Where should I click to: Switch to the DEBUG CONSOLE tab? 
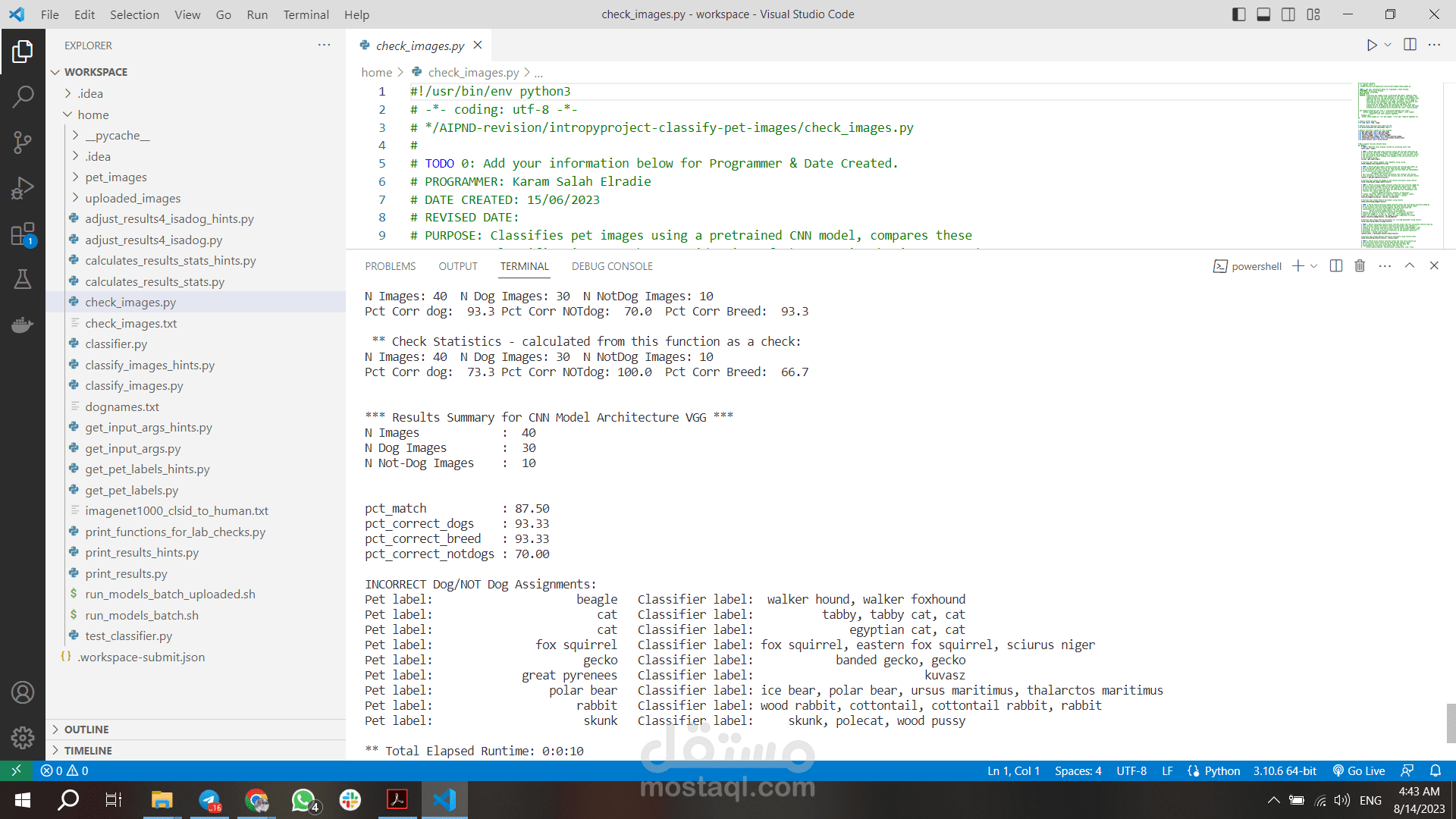pyautogui.click(x=612, y=266)
